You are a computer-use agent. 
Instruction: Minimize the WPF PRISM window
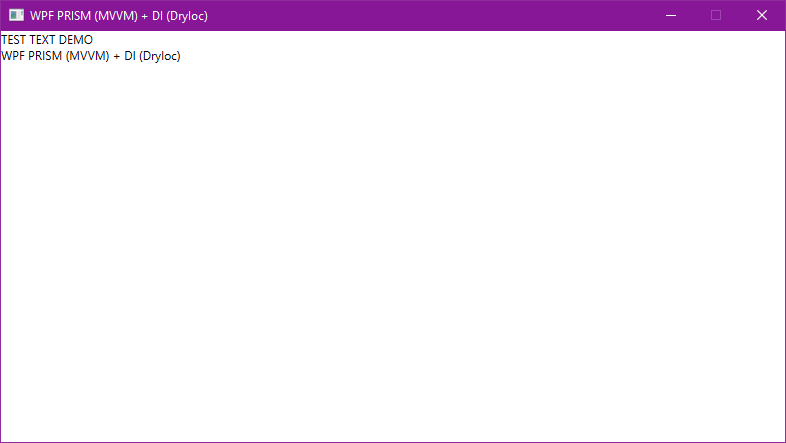coord(671,16)
